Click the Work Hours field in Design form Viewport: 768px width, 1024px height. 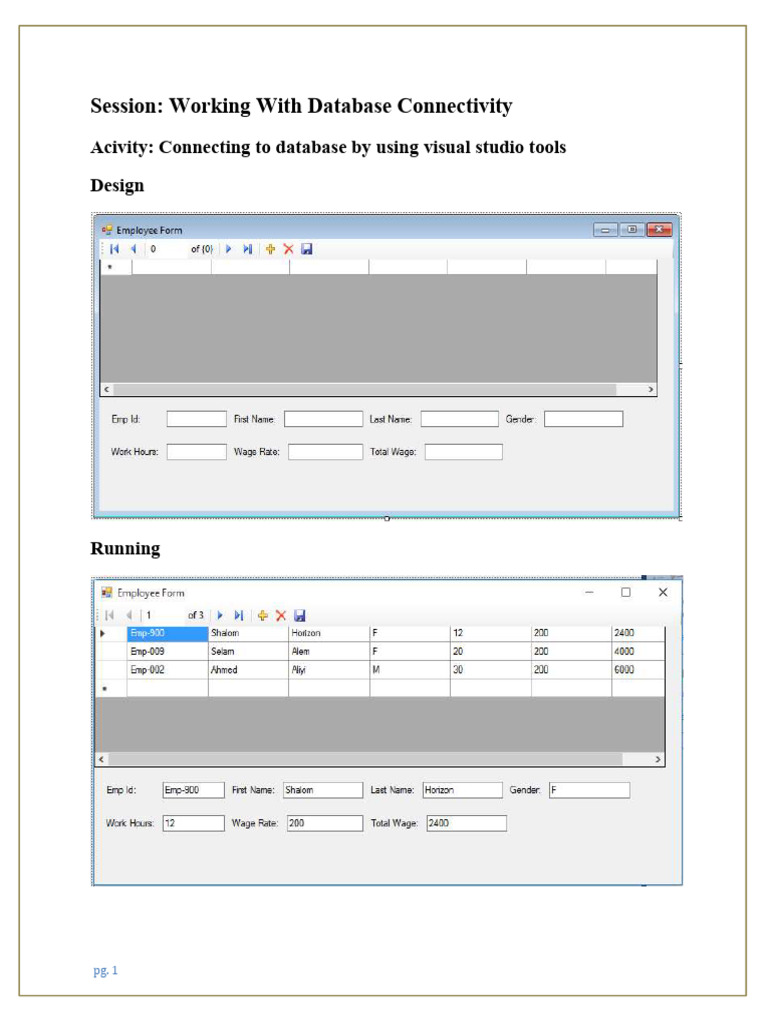(197, 452)
